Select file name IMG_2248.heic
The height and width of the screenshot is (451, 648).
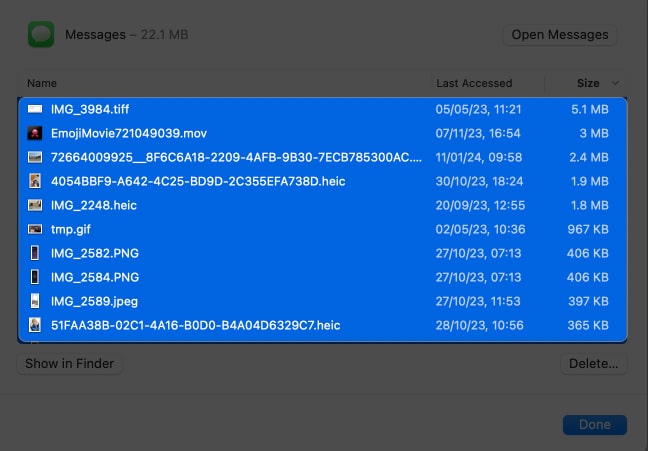coord(94,205)
